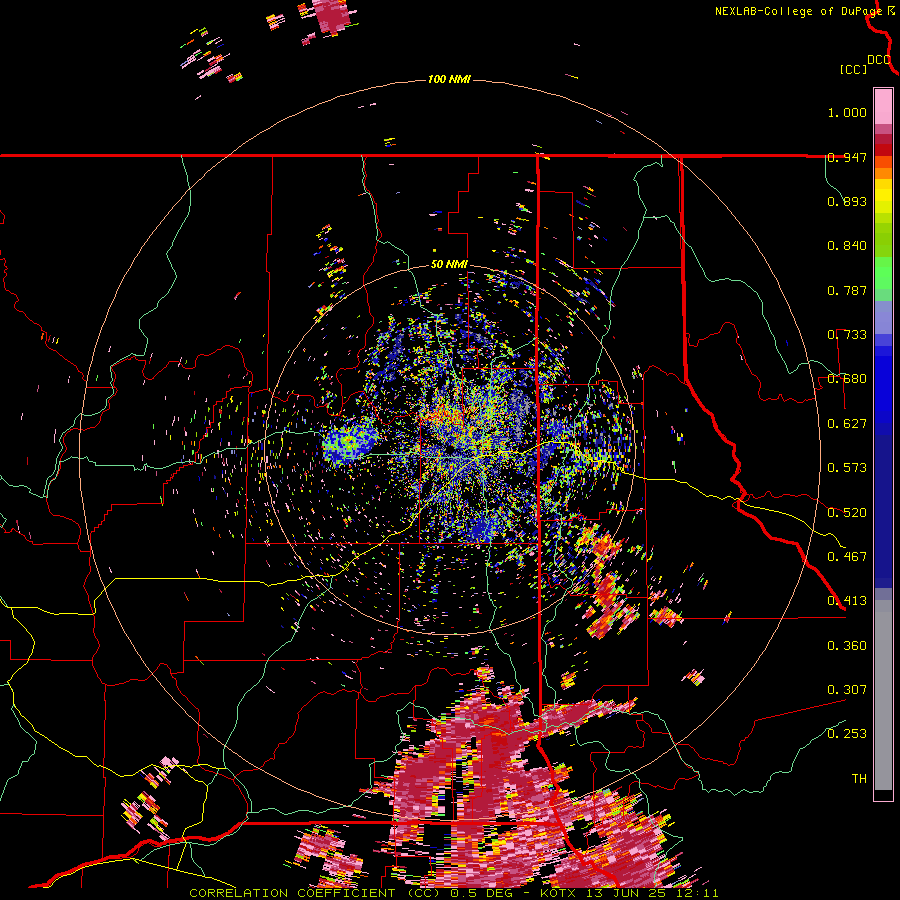This screenshot has height=900, width=900.
Task: Click the 0.733 scale value
Action: (x=847, y=335)
